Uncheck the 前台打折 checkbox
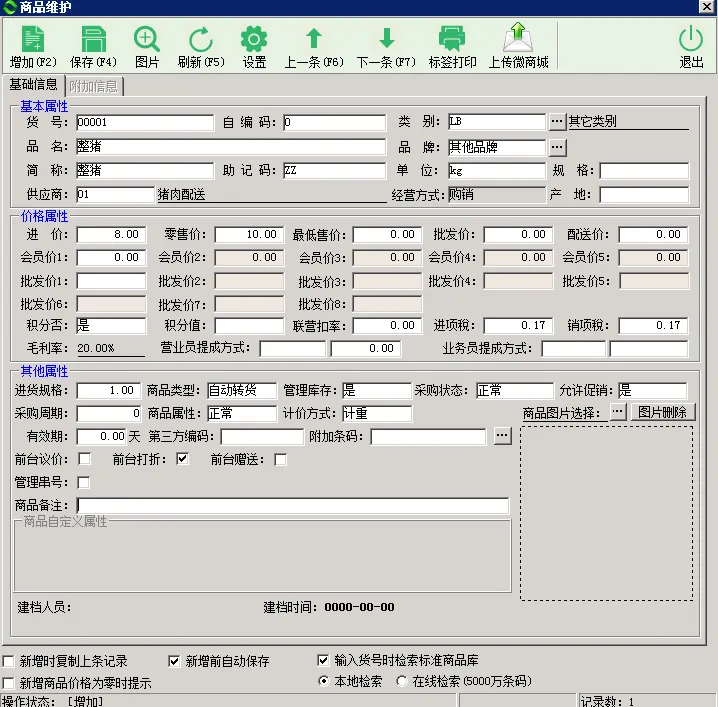This screenshot has width=718, height=707. (x=182, y=458)
